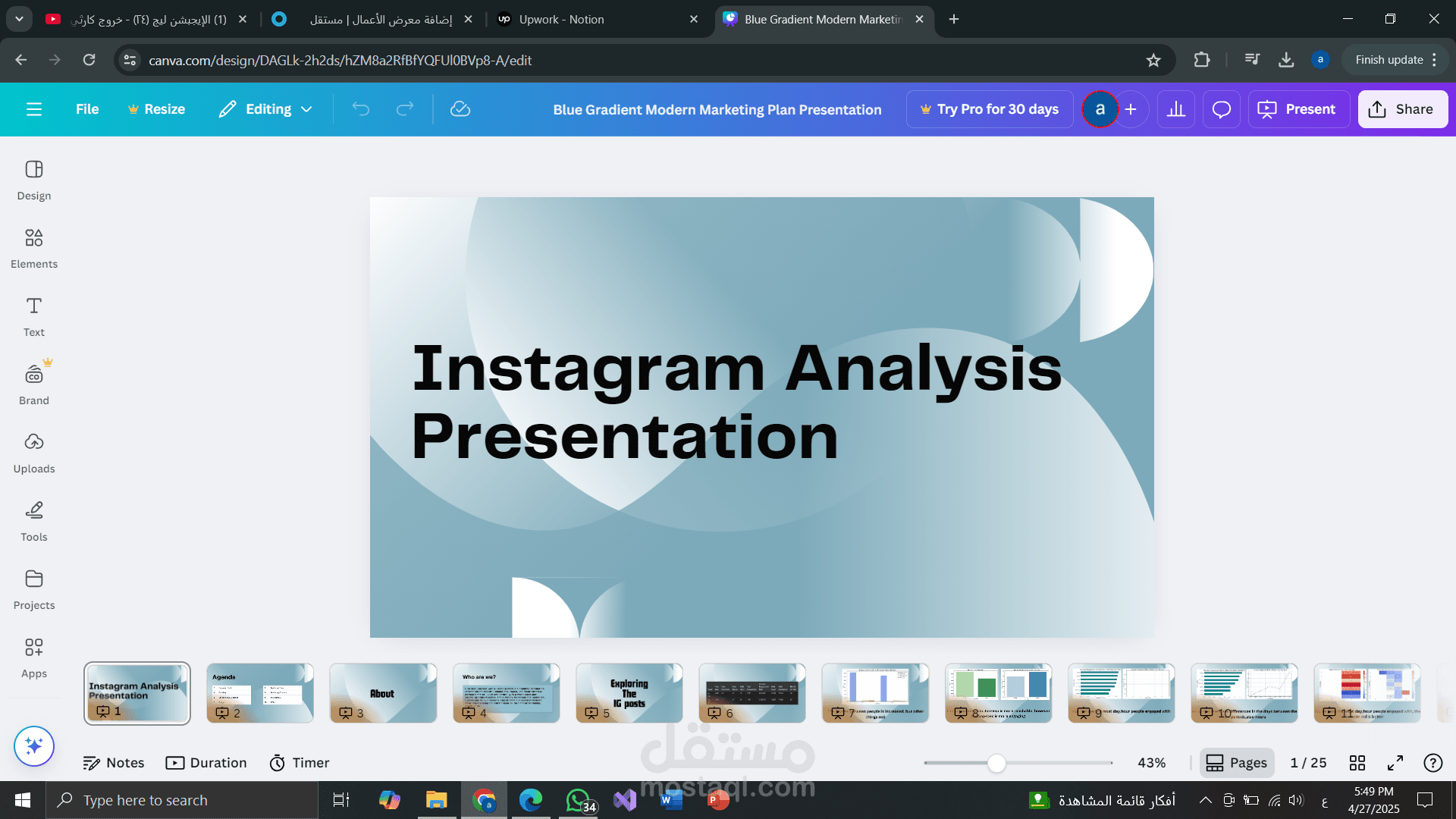Image resolution: width=1456 pixels, height=819 pixels.
Task: Open the Chrome media controls icon
Action: click(1252, 60)
